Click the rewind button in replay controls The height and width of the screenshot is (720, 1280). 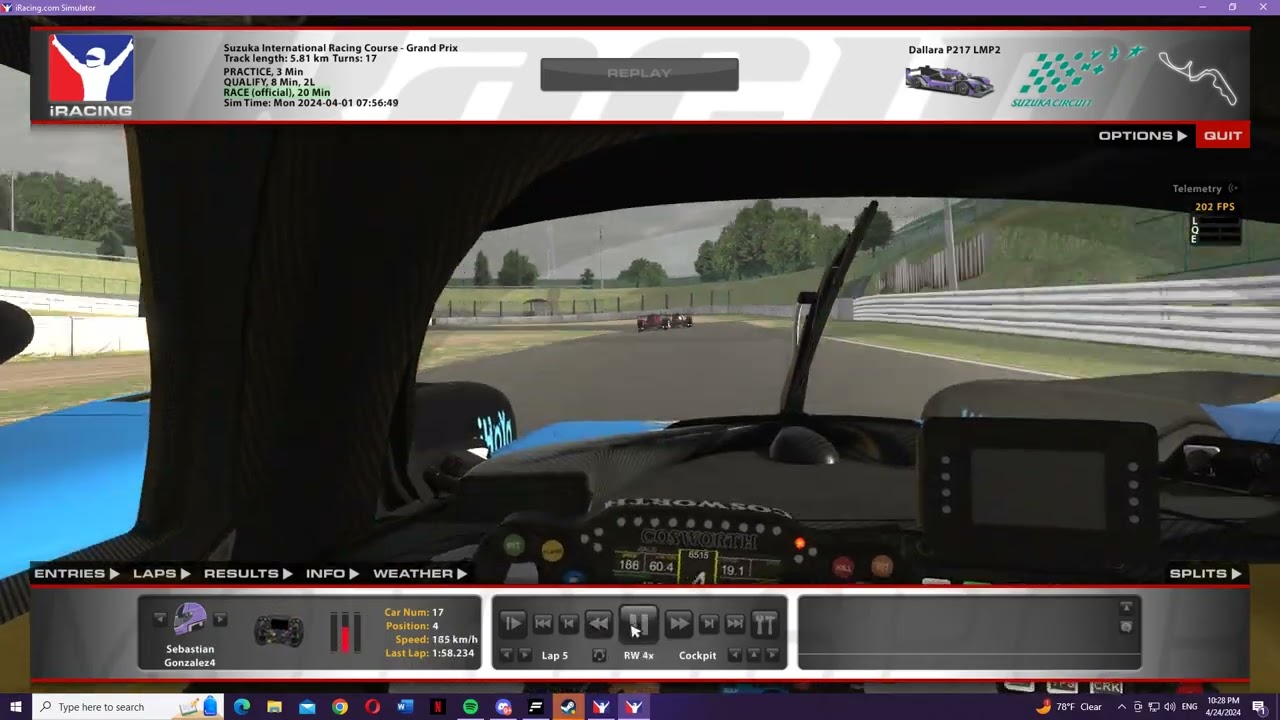pos(598,624)
